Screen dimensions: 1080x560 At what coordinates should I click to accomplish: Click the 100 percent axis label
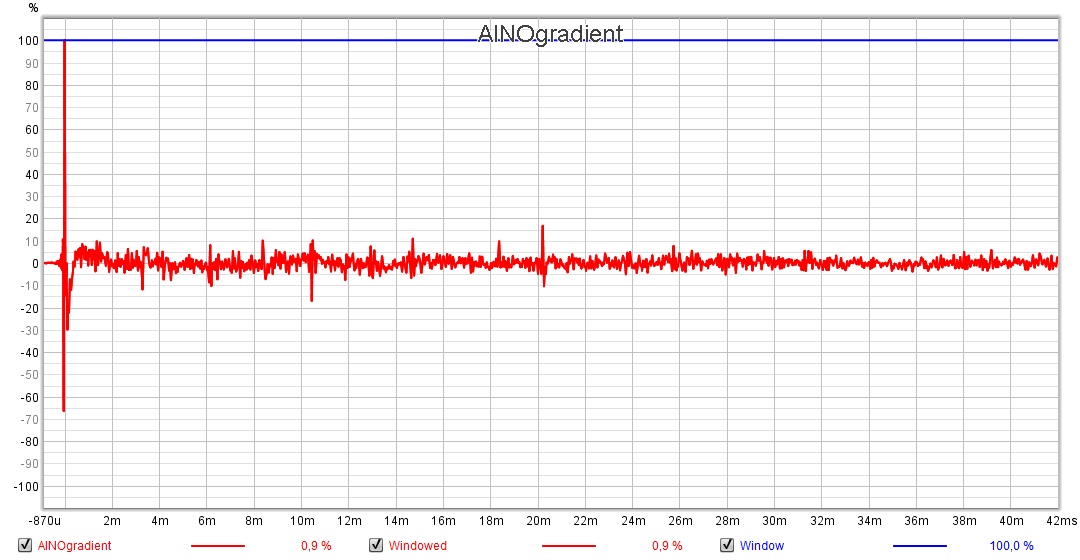click(x=28, y=41)
